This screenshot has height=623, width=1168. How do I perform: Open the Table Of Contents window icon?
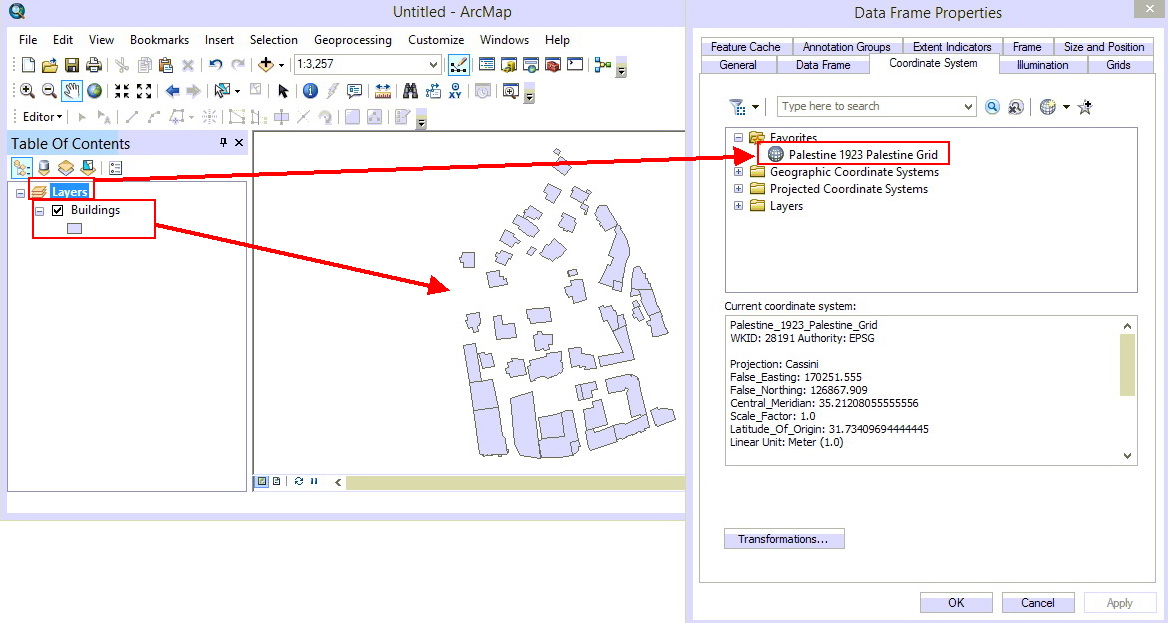point(486,65)
